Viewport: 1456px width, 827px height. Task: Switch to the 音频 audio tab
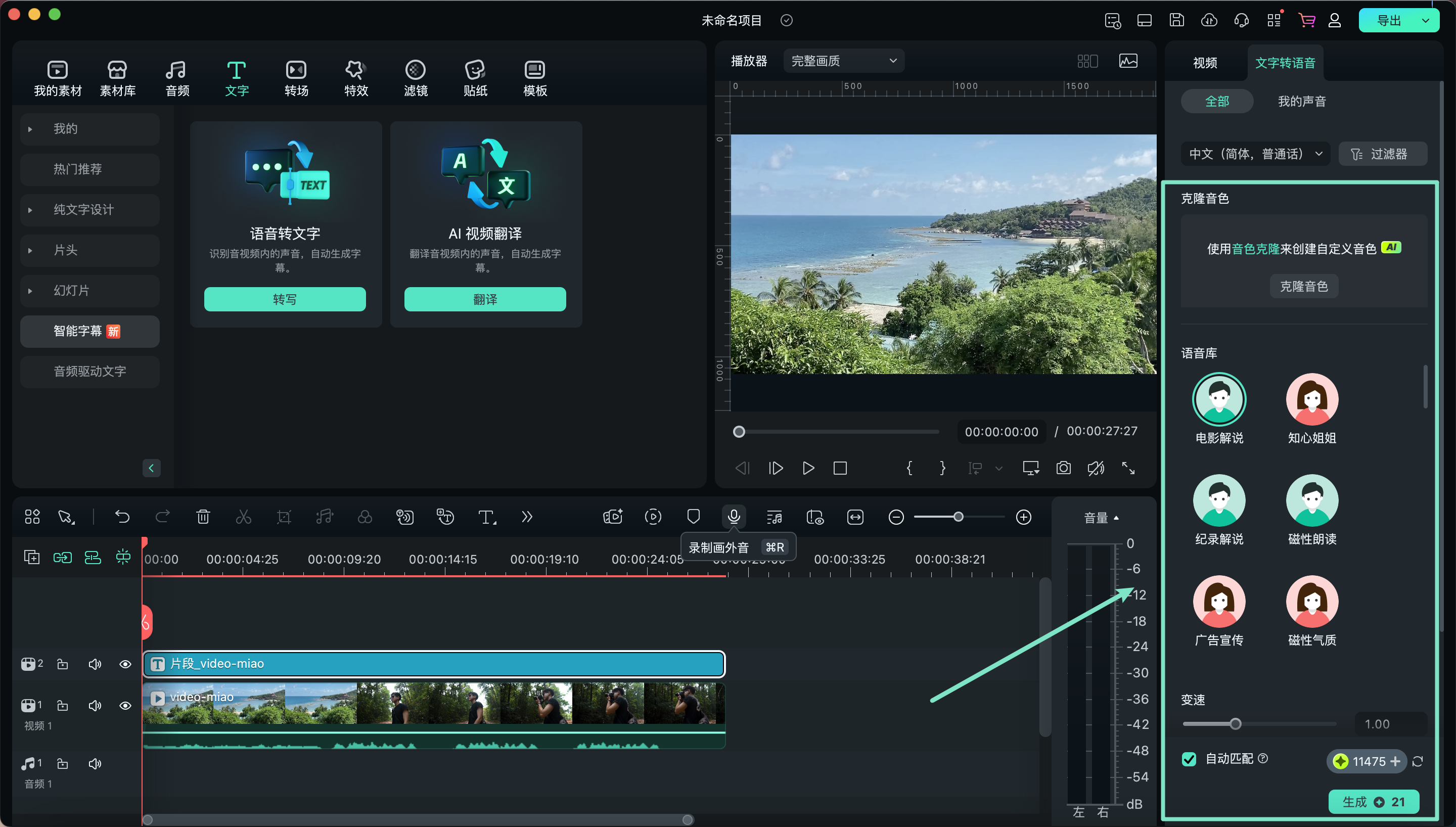pos(177,78)
